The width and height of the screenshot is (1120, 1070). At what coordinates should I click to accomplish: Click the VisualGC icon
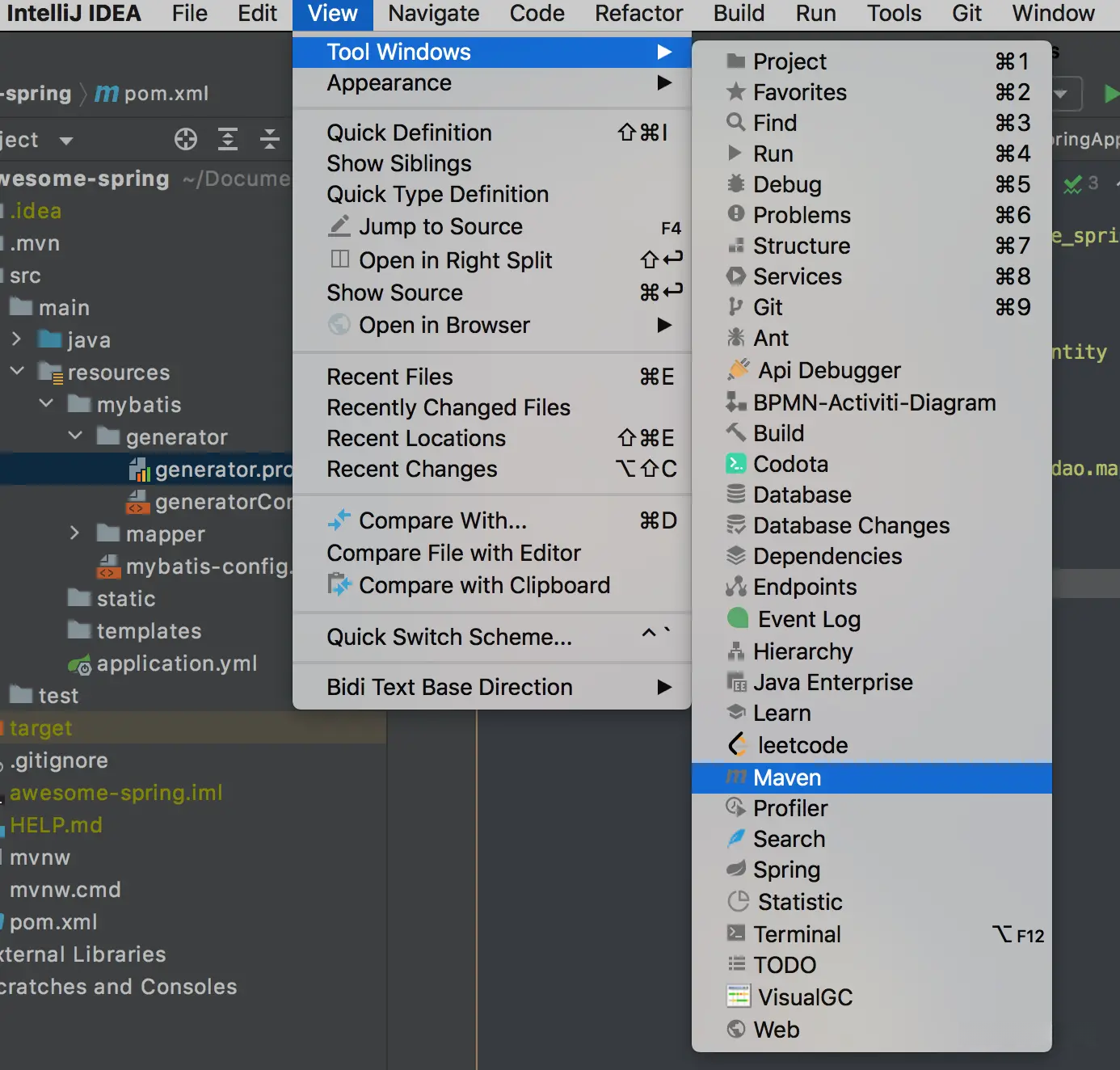click(738, 996)
